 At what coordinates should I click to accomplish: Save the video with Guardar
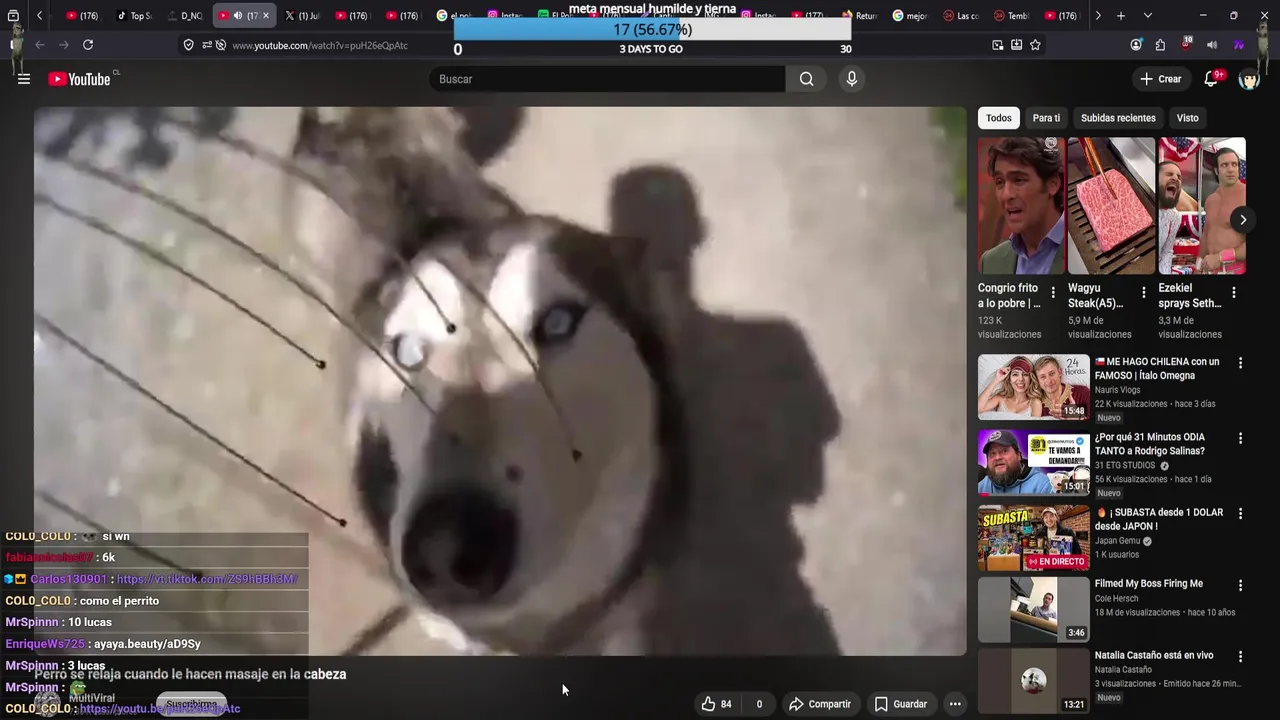[900, 704]
